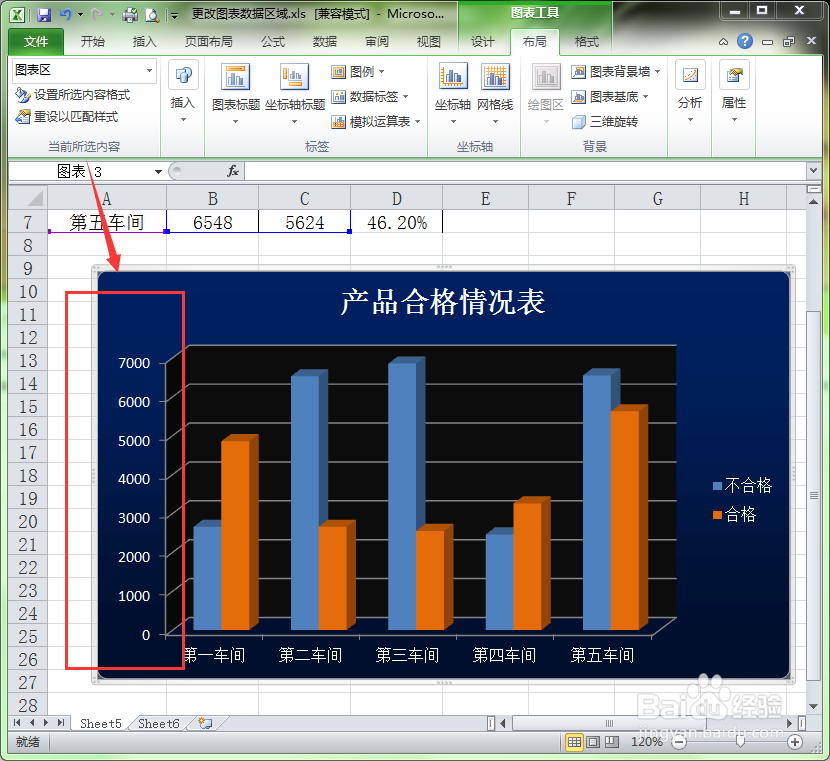Click the Quick Print icon in title bar
Viewport: 830px width, 761px height.
point(130,14)
